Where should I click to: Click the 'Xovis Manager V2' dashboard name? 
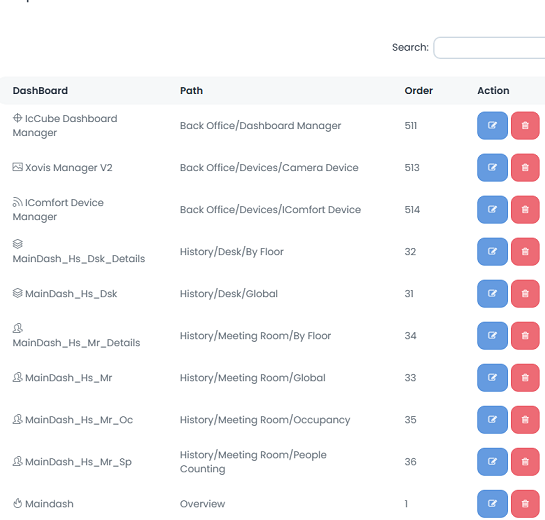click(x=69, y=168)
